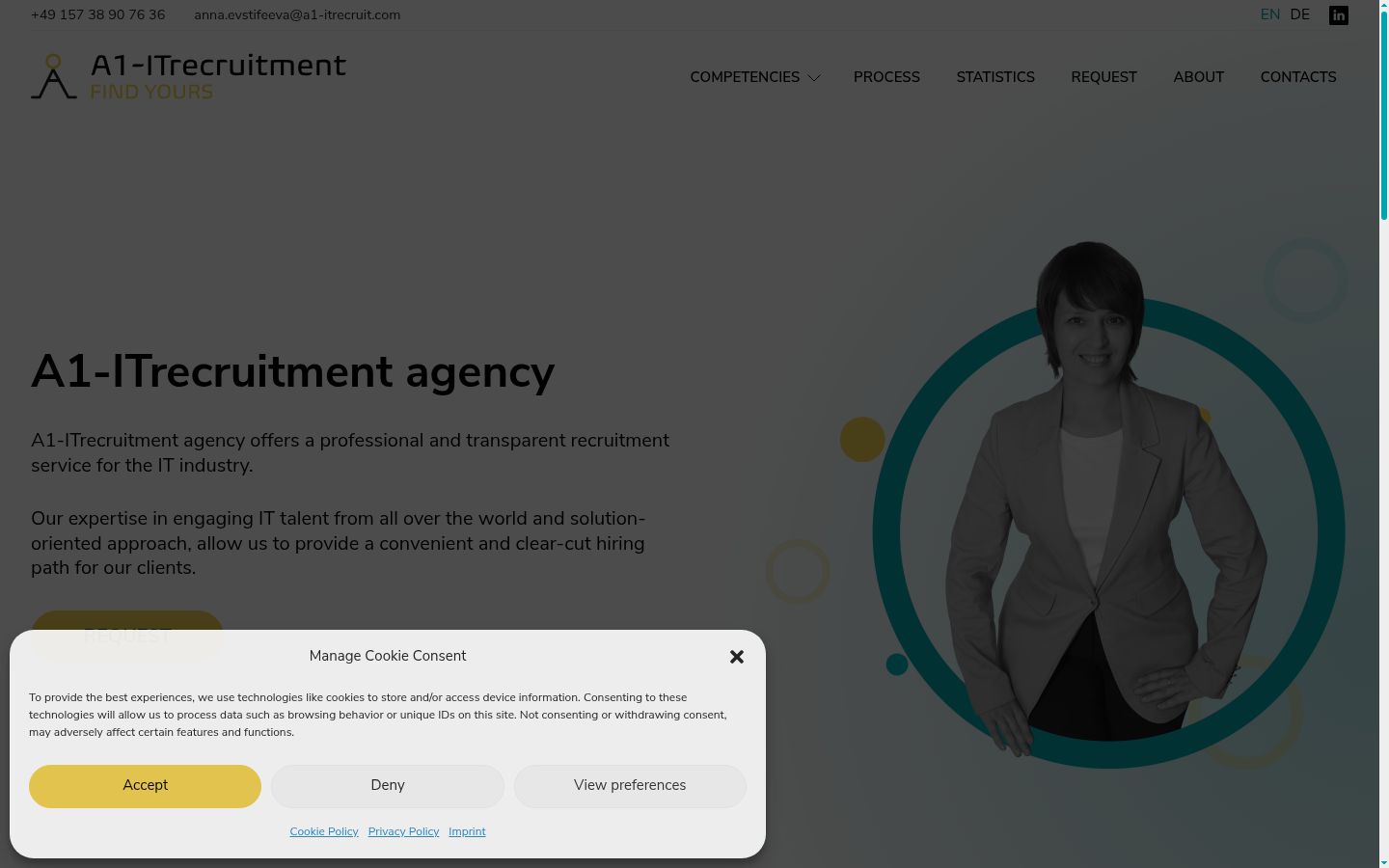This screenshot has width=1389, height=868.
Task: Click the 'Manage Cookie Consent' title
Action: [x=388, y=656]
